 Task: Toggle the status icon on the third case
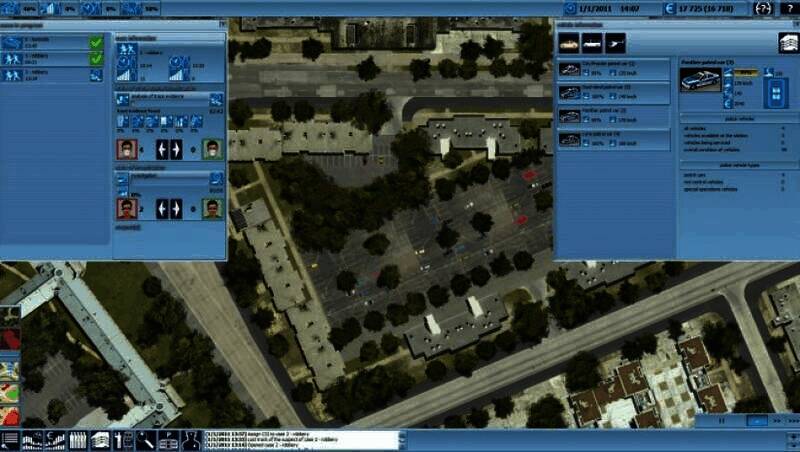[x=96, y=74]
